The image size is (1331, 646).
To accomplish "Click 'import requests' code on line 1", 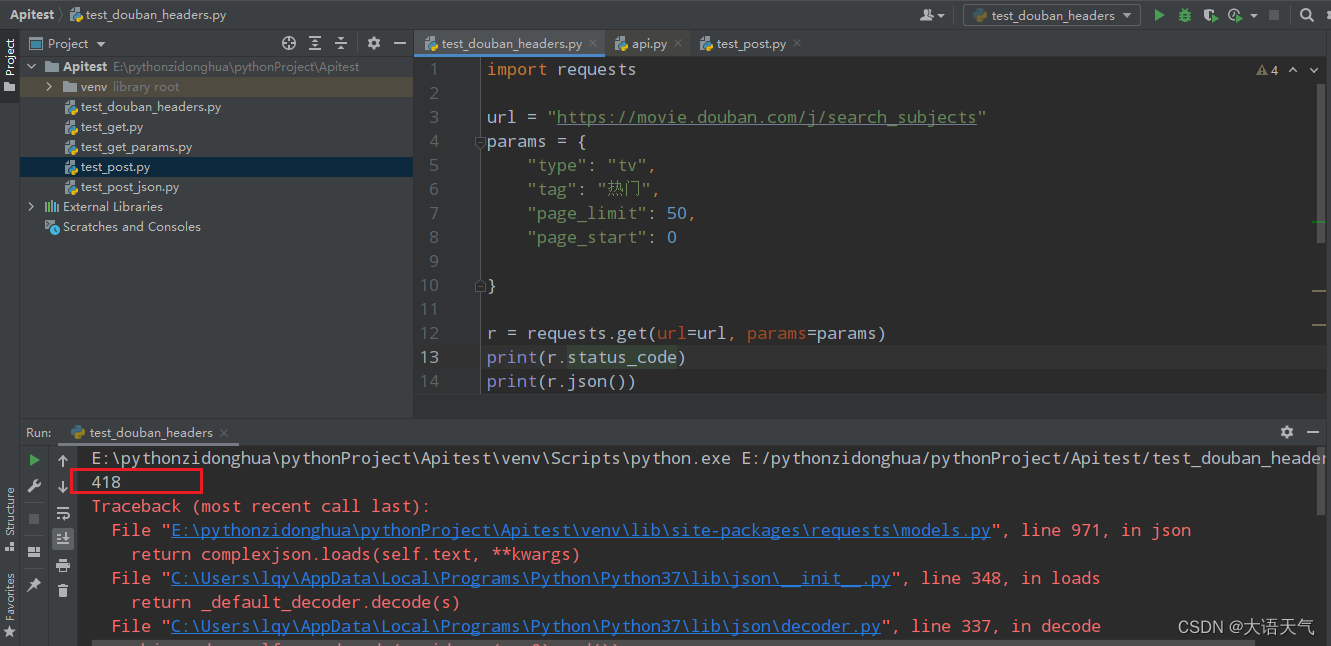I will 561,70.
